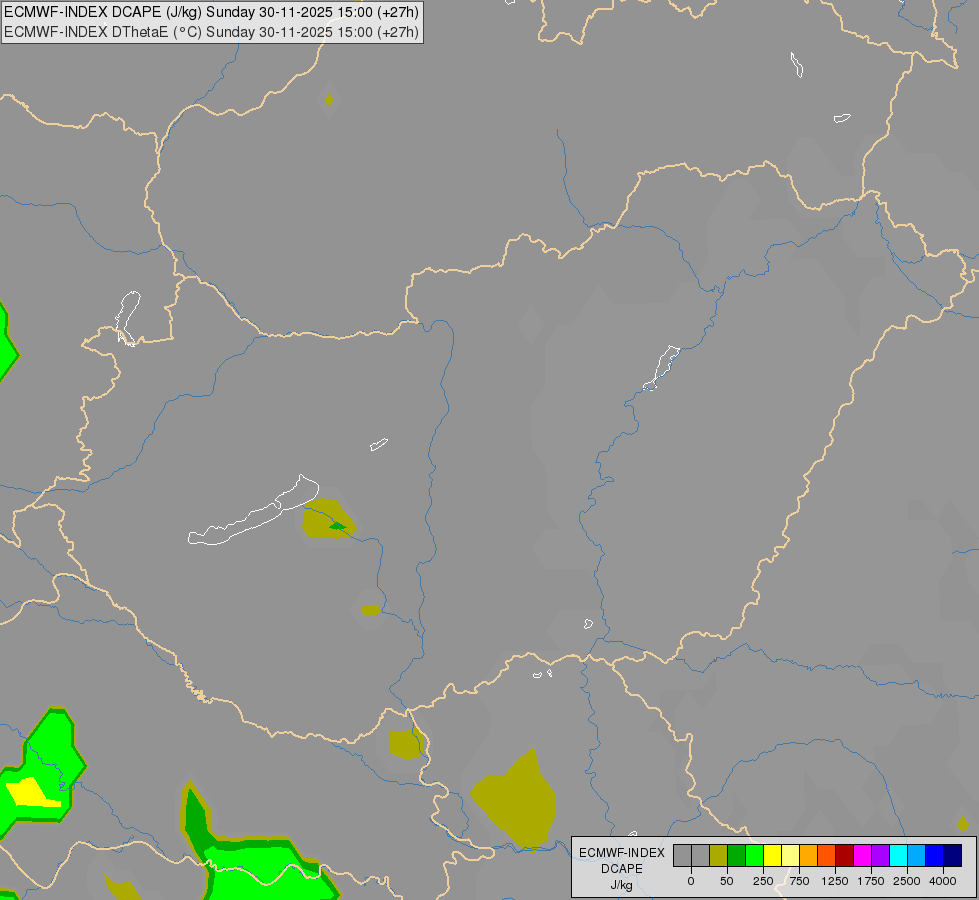Click the navy legend swatch

[953, 856]
